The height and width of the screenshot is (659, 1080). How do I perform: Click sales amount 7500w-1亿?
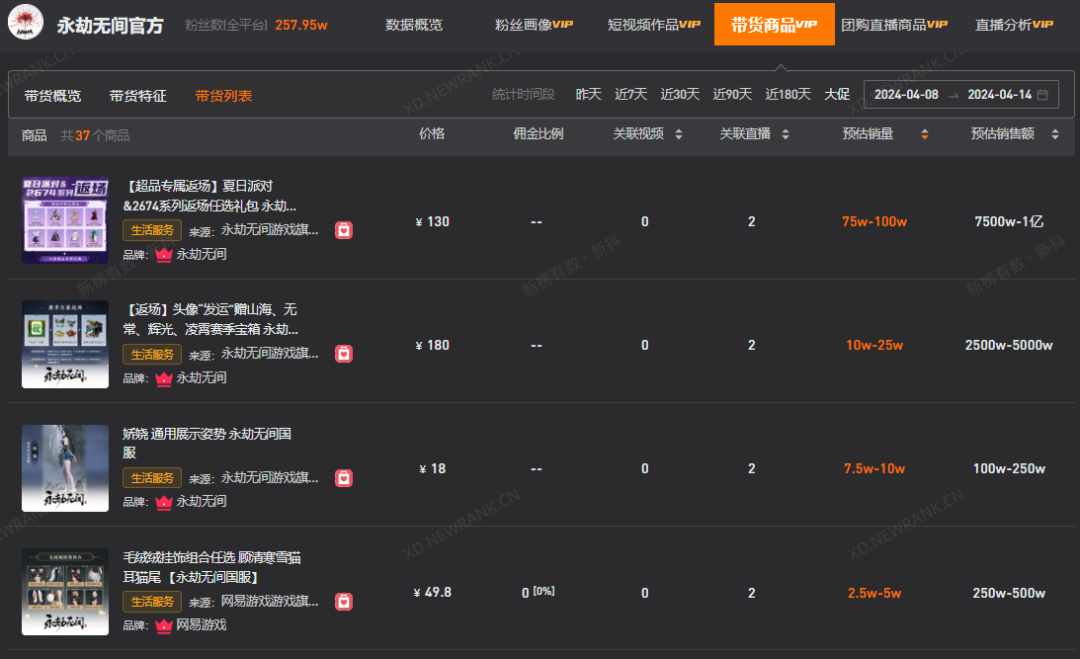(x=1008, y=222)
